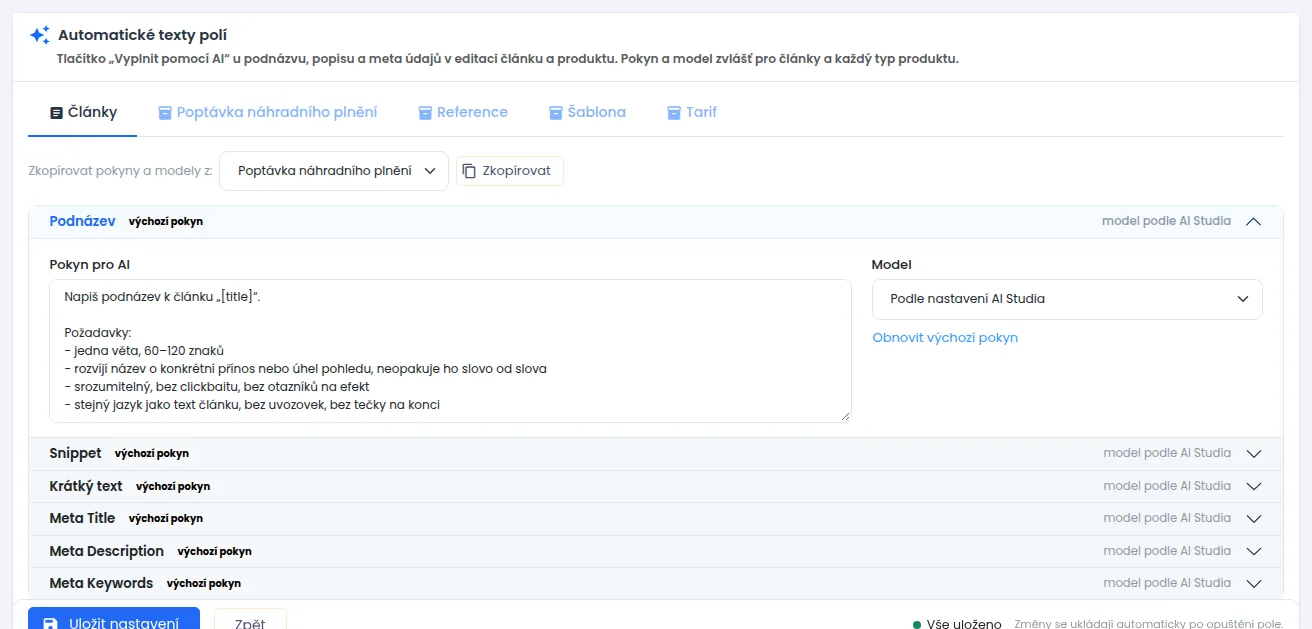Open the Šablona tab
The width and height of the screenshot is (1312, 629).
point(587,112)
